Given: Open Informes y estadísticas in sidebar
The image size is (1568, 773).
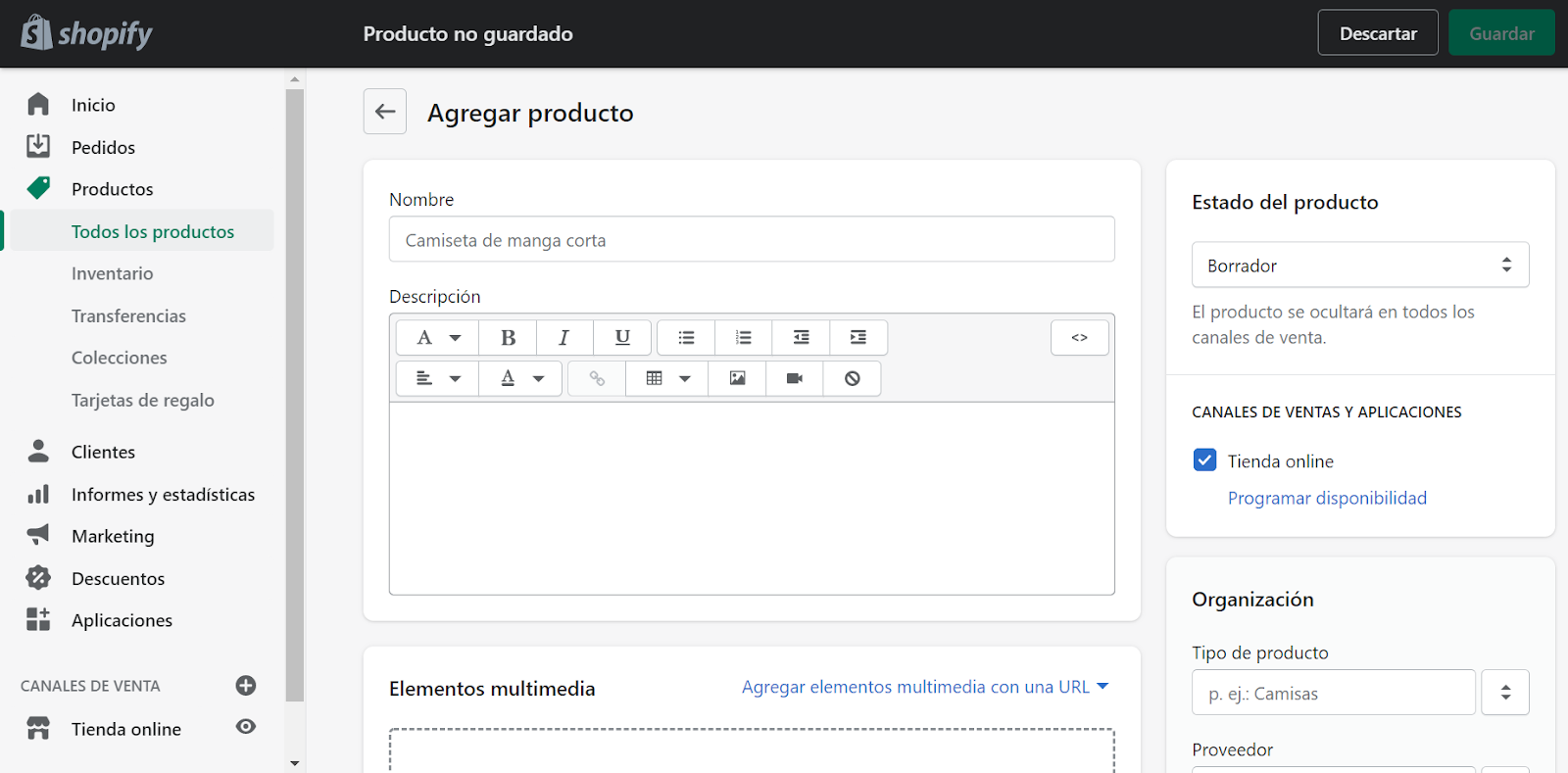Looking at the screenshot, I should (x=163, y=495).
